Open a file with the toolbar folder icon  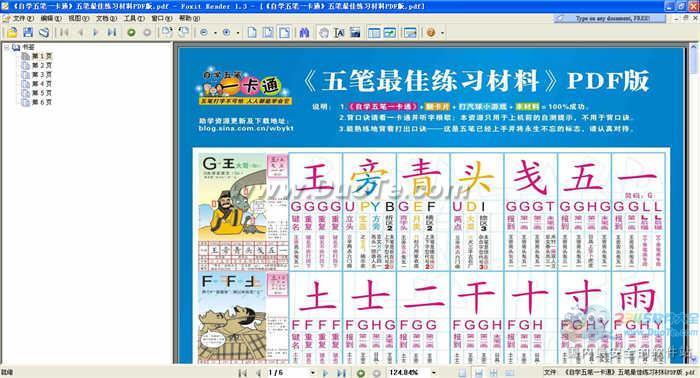(x=12, y=32)
